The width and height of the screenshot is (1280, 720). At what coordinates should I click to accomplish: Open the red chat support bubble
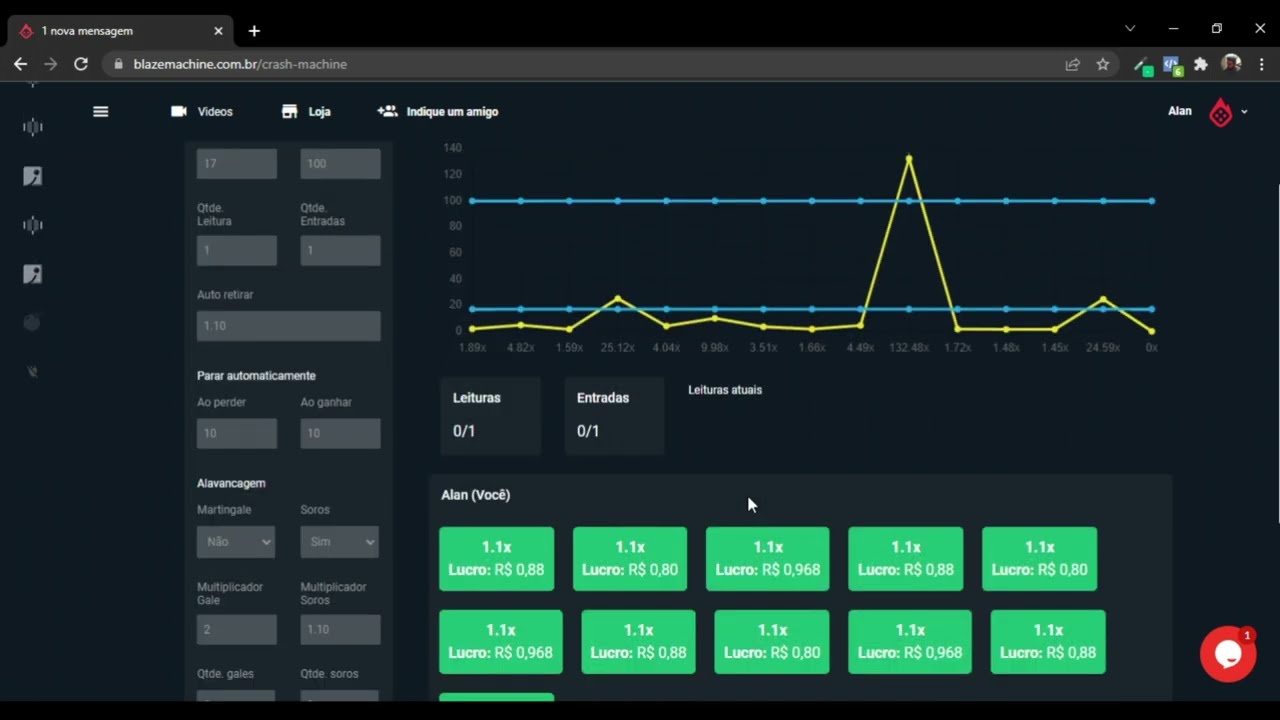pyautogui.click(x=1228, y=654)
